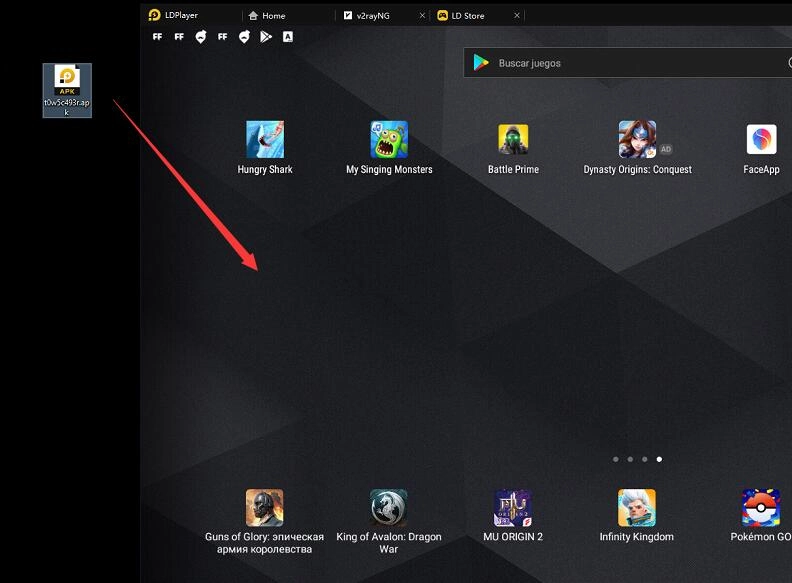Image resolution: width=792 pixels, height=583 pixels.
Task: Click the 'Dynasty Origins: Conquest' label text
Action: coord(637,169)
